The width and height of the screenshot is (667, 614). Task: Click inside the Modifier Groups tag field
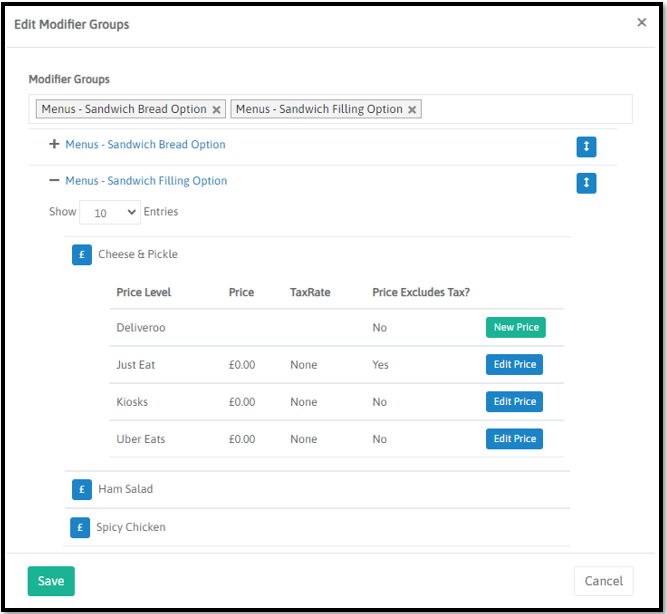coord(525,109)
